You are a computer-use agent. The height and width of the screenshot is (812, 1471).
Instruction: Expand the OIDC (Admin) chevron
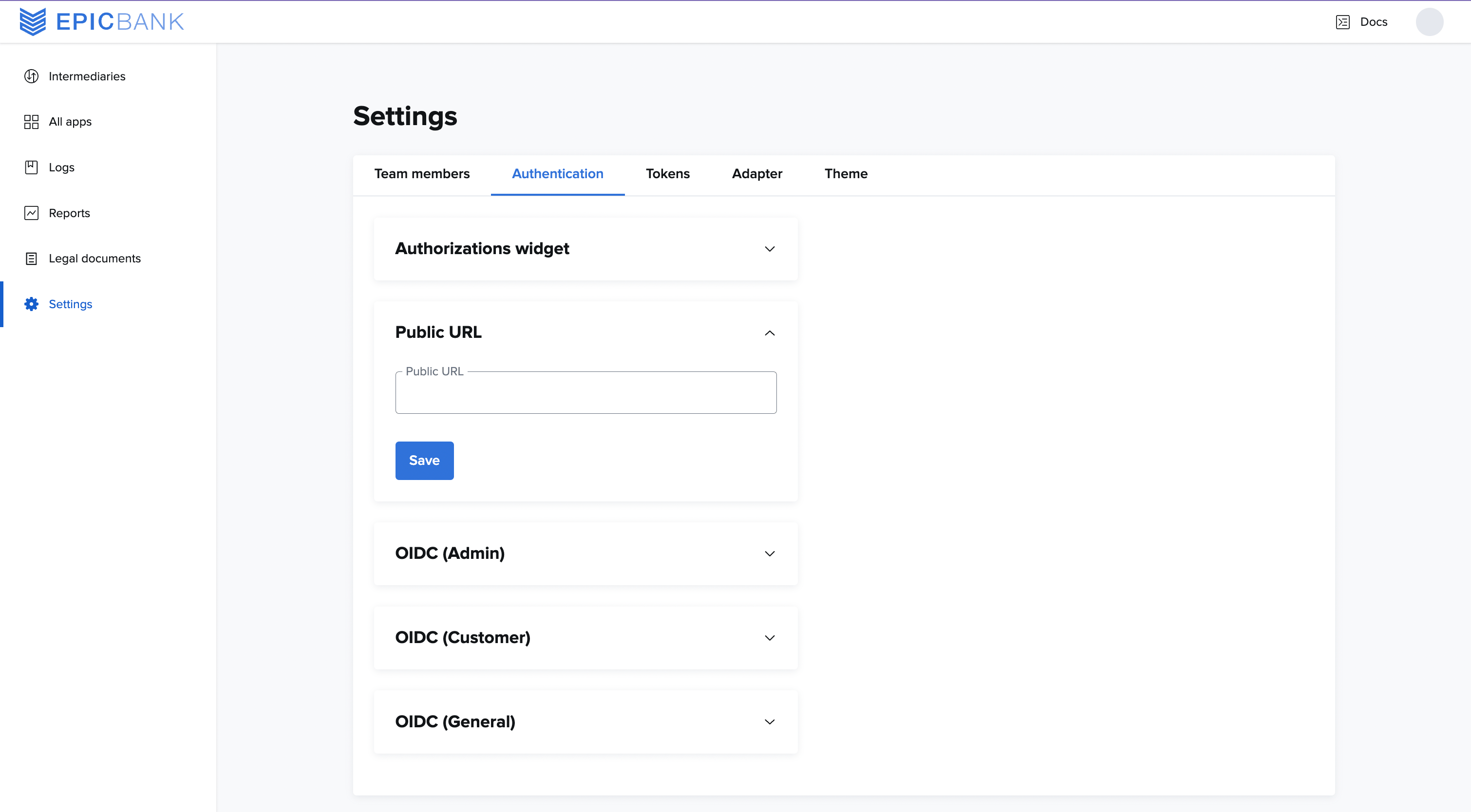click(769, 554)
